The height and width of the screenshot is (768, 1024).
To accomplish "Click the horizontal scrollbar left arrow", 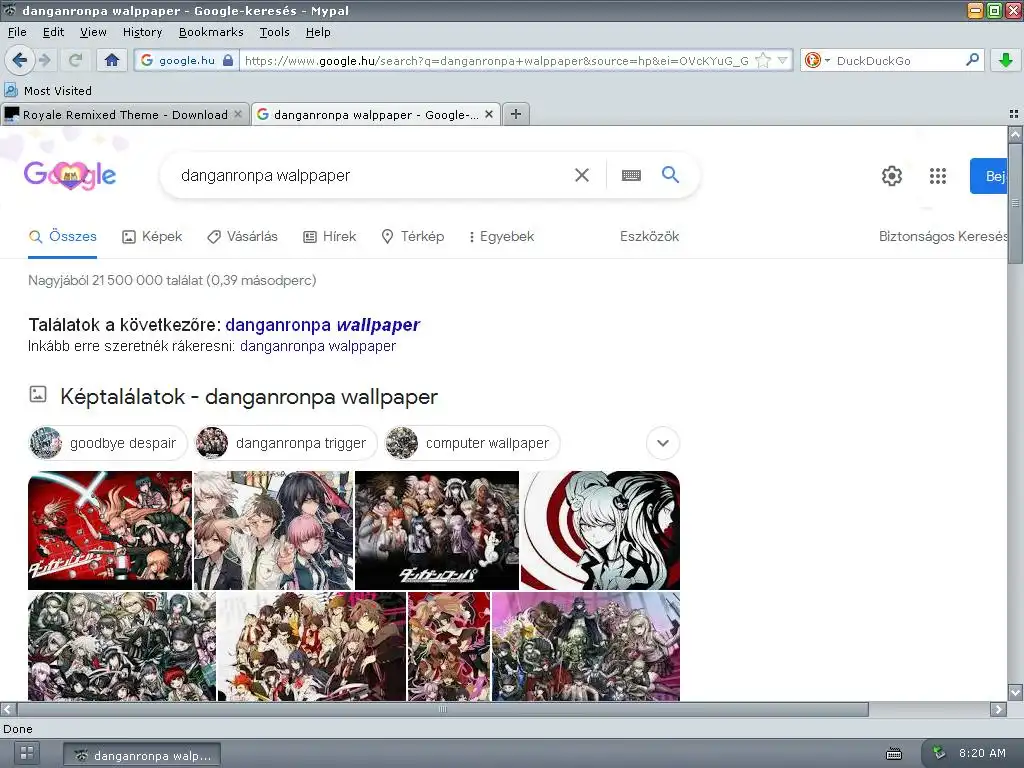I will click(x=8, y=709).
